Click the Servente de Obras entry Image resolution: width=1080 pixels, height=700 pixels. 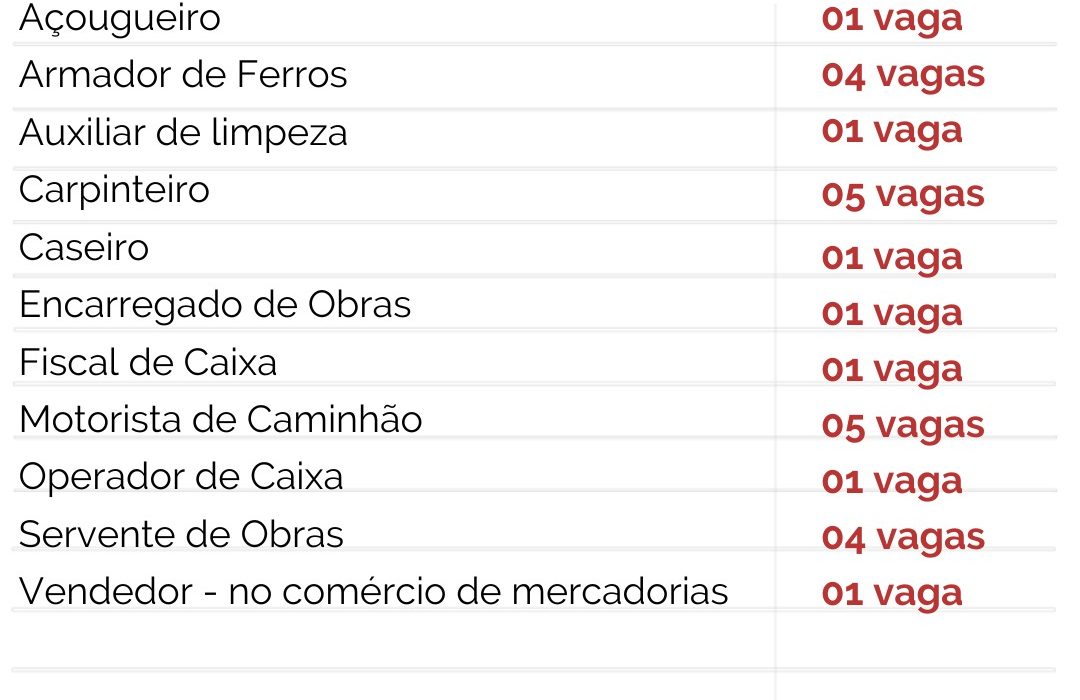[x=181, y=534]
